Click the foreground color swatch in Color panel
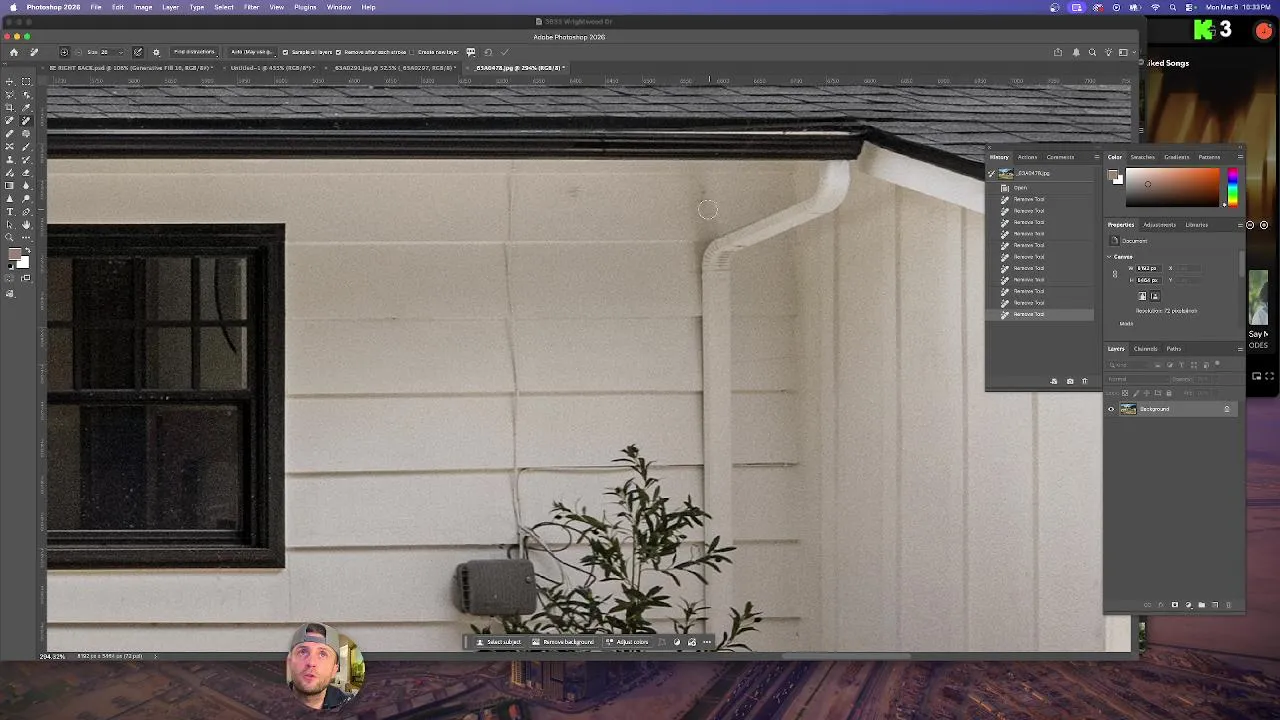1280x720 pixels. click(x=1114, y=176)
